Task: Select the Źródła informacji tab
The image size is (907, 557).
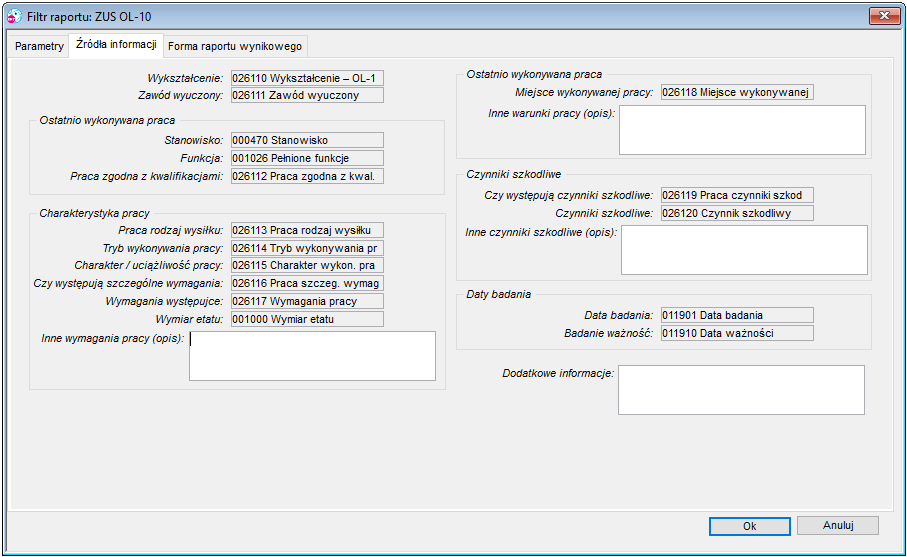Action: [116, 45]
